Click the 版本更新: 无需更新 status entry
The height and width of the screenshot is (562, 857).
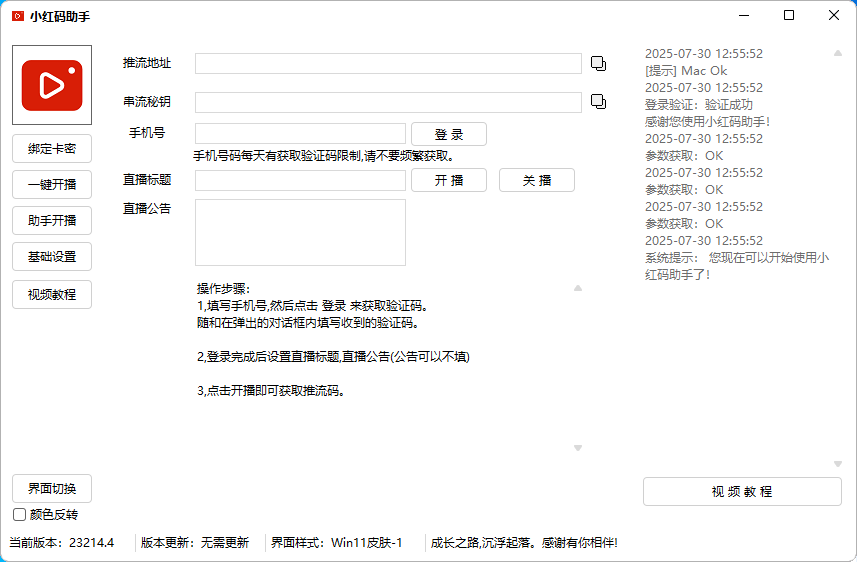click(x=195, y=543)
